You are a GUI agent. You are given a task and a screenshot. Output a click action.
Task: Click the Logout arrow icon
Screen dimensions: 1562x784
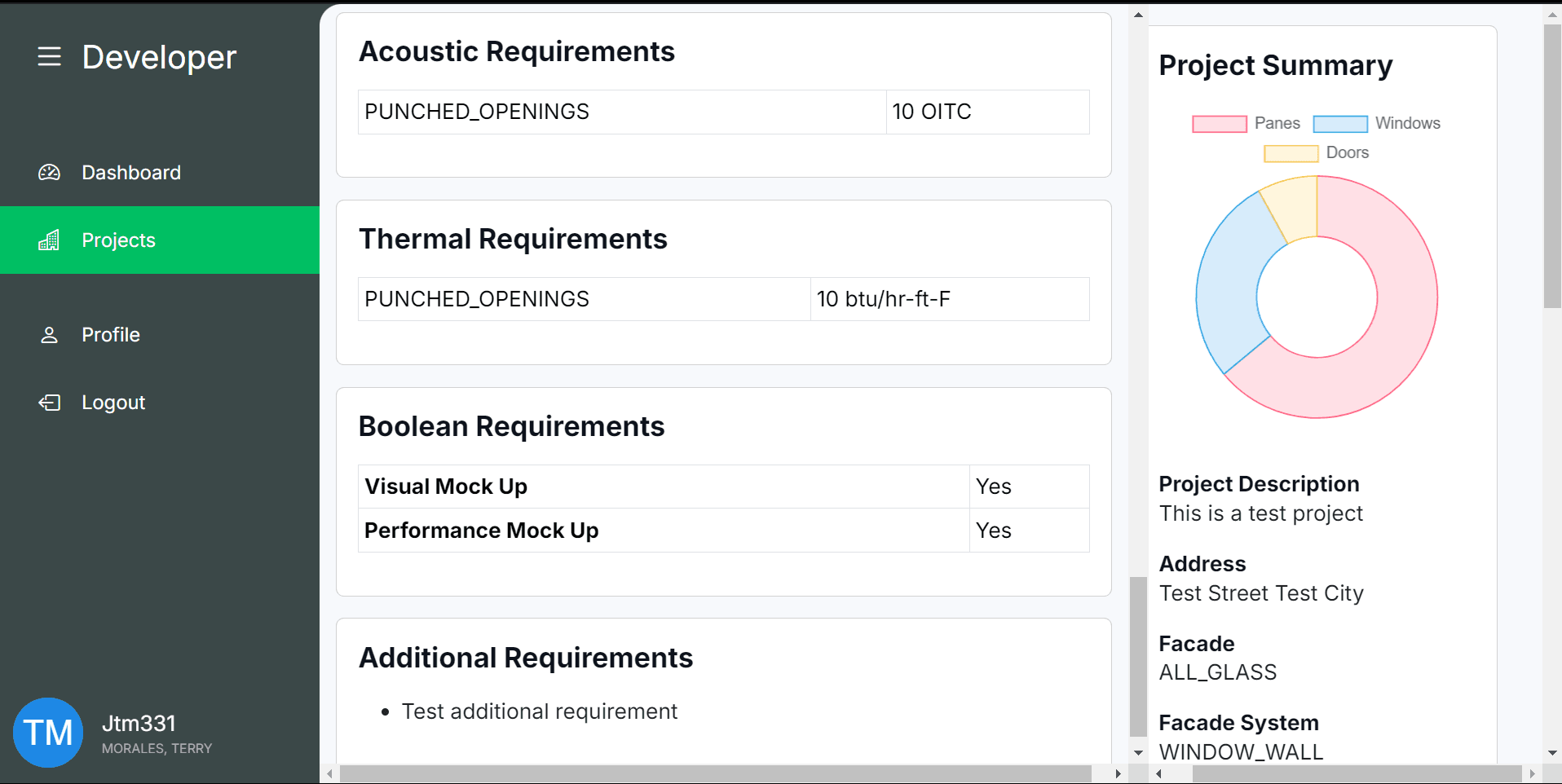pos(49,403)
